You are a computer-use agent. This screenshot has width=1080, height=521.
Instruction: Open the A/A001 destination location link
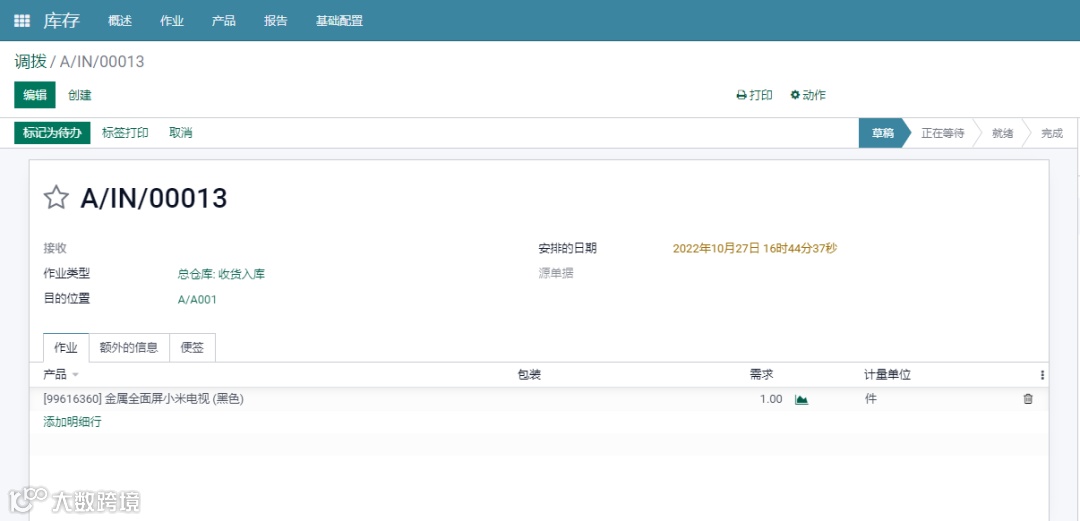tap(197, 300)
